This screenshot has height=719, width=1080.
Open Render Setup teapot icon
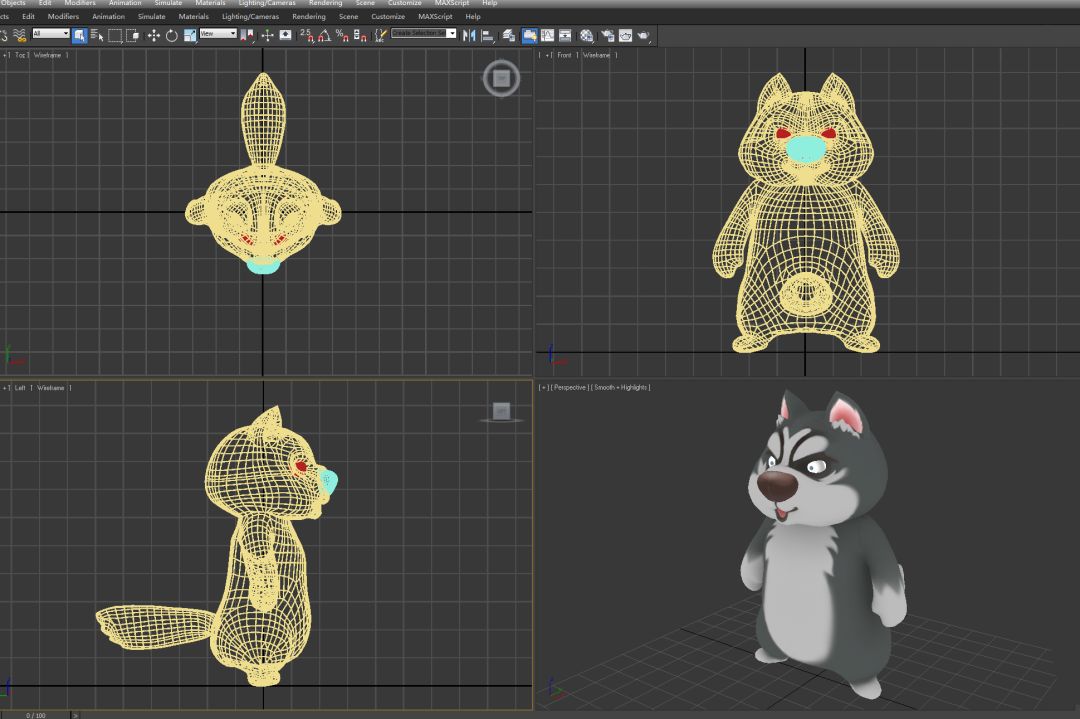pos(607,35)
